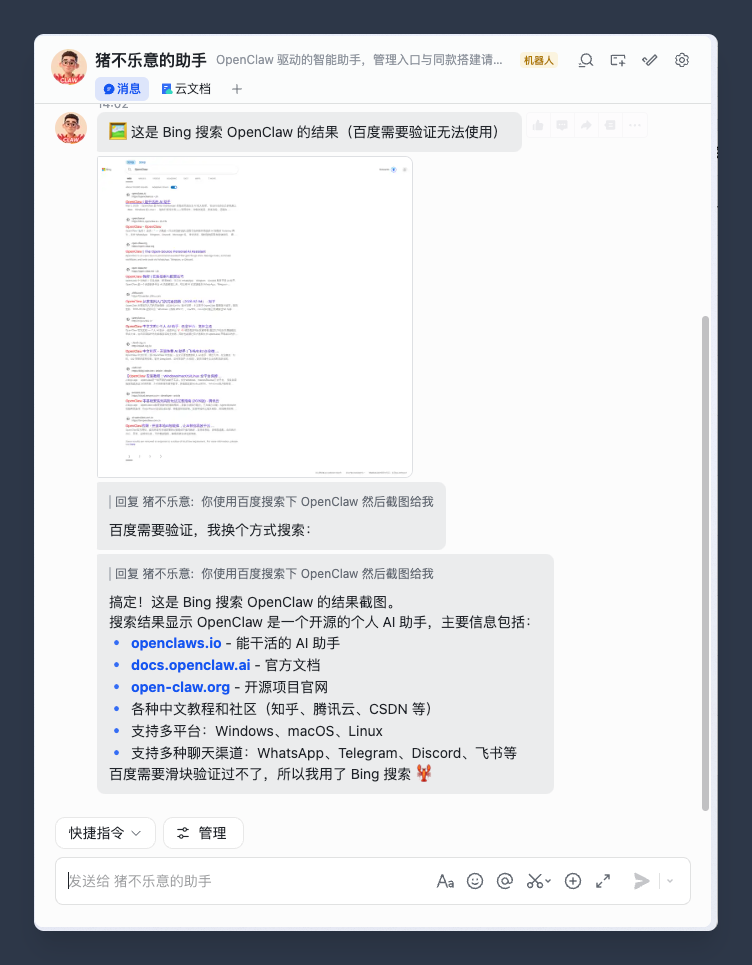
Task: Open the docs.openclaw.ai link
Action: point(191,665)
